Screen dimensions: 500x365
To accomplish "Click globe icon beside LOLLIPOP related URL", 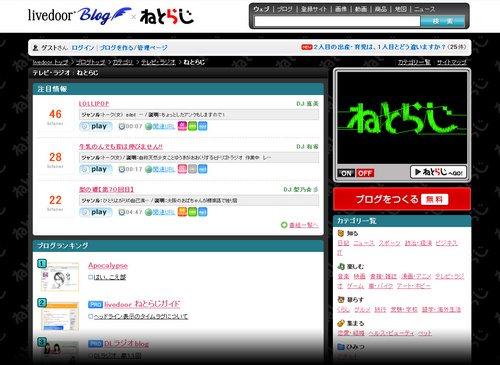I will click(149, 127).
